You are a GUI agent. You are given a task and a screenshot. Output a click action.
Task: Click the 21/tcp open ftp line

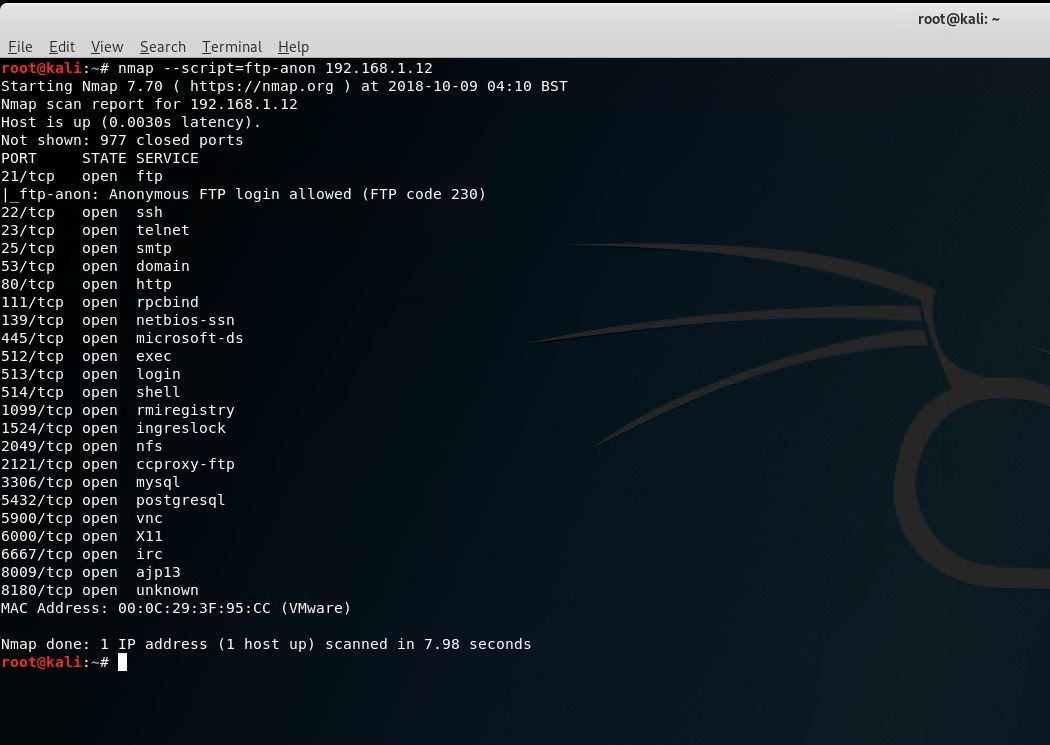coord(82,176)
